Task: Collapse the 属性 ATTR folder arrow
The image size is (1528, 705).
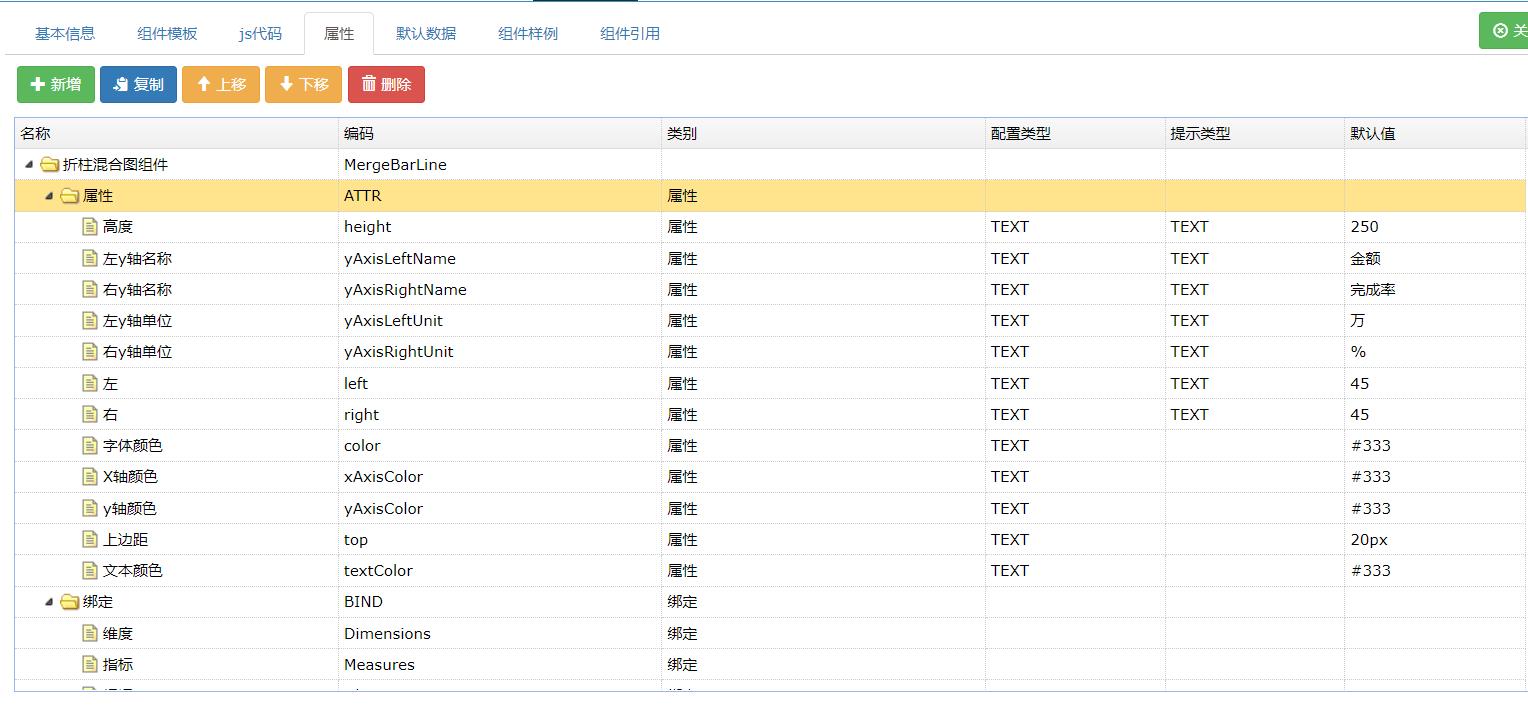Action: (49, 196)
